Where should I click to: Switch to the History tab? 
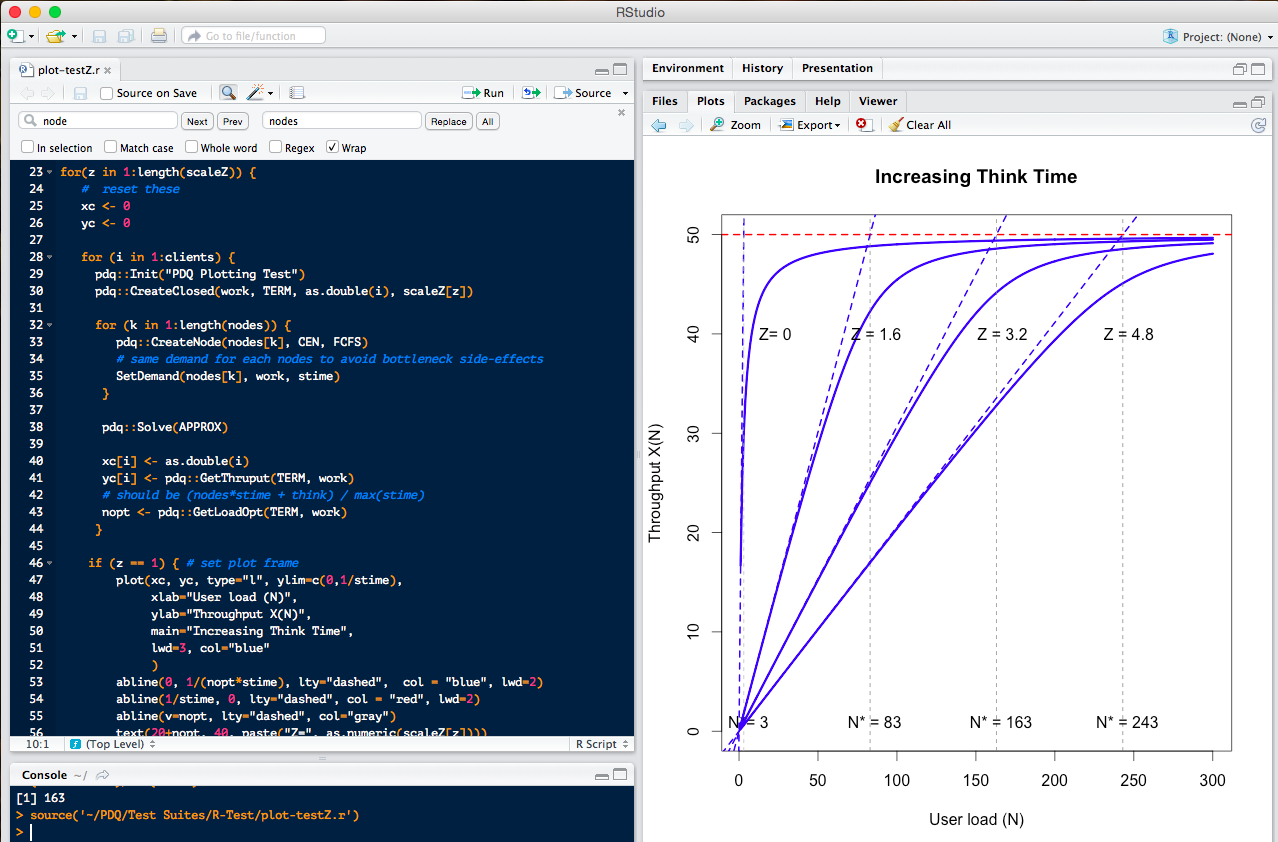762,68
